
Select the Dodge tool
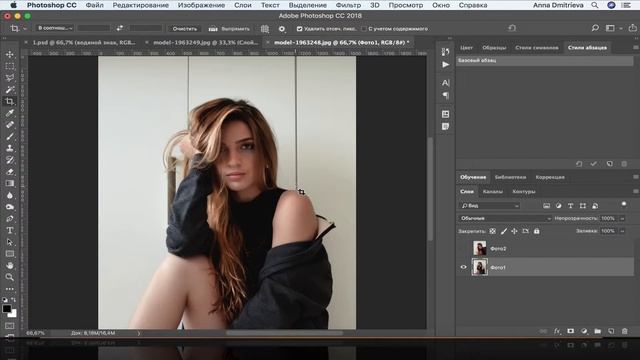pyautogui.click(x=10, y=207)
